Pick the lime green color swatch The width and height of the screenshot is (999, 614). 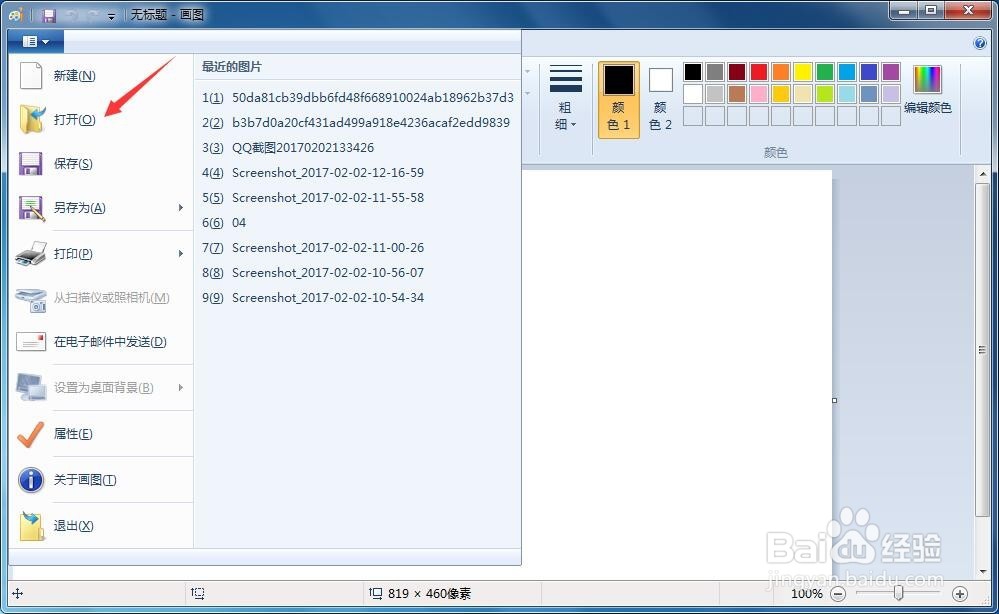click(825, 94)
